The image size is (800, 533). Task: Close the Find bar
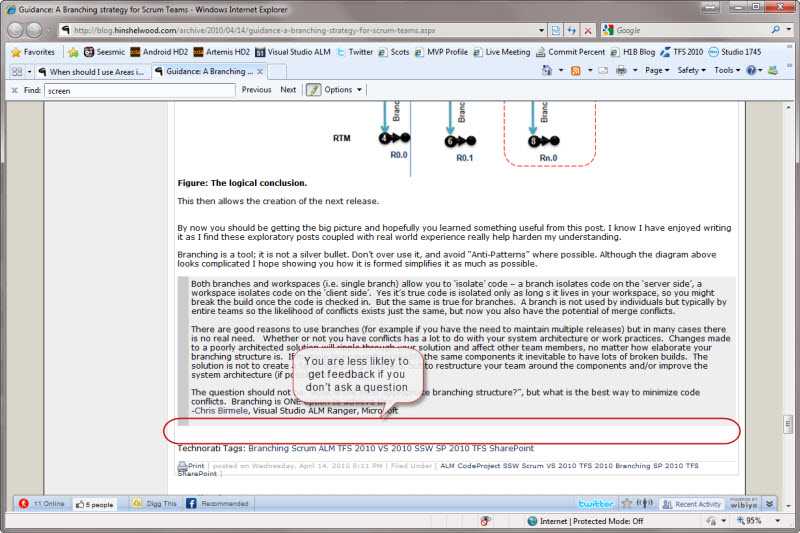pos(14,90)
